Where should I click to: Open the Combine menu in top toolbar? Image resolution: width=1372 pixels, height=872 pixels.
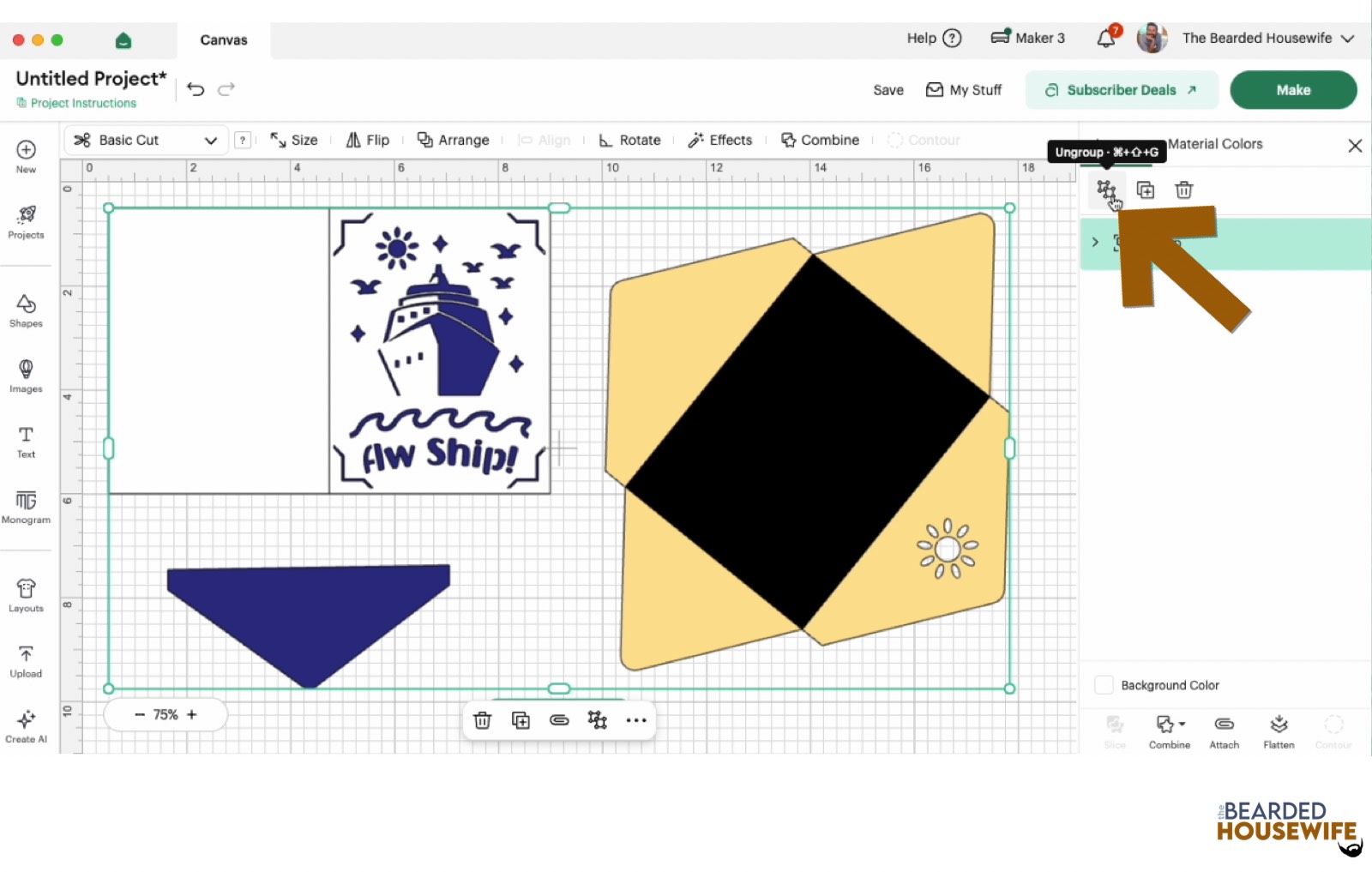[820, 141]
